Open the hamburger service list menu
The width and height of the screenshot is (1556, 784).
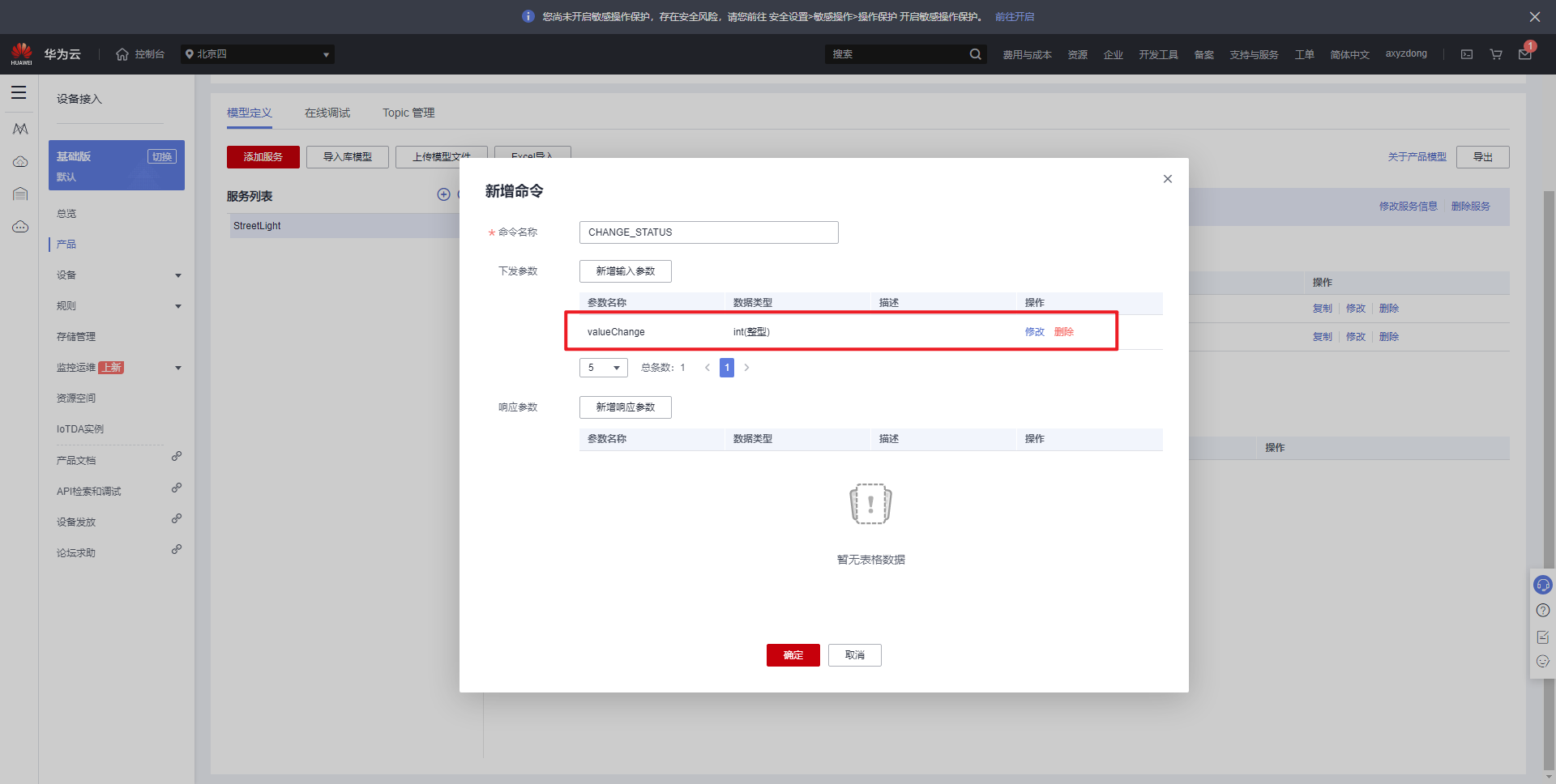[x=19, y=93]
